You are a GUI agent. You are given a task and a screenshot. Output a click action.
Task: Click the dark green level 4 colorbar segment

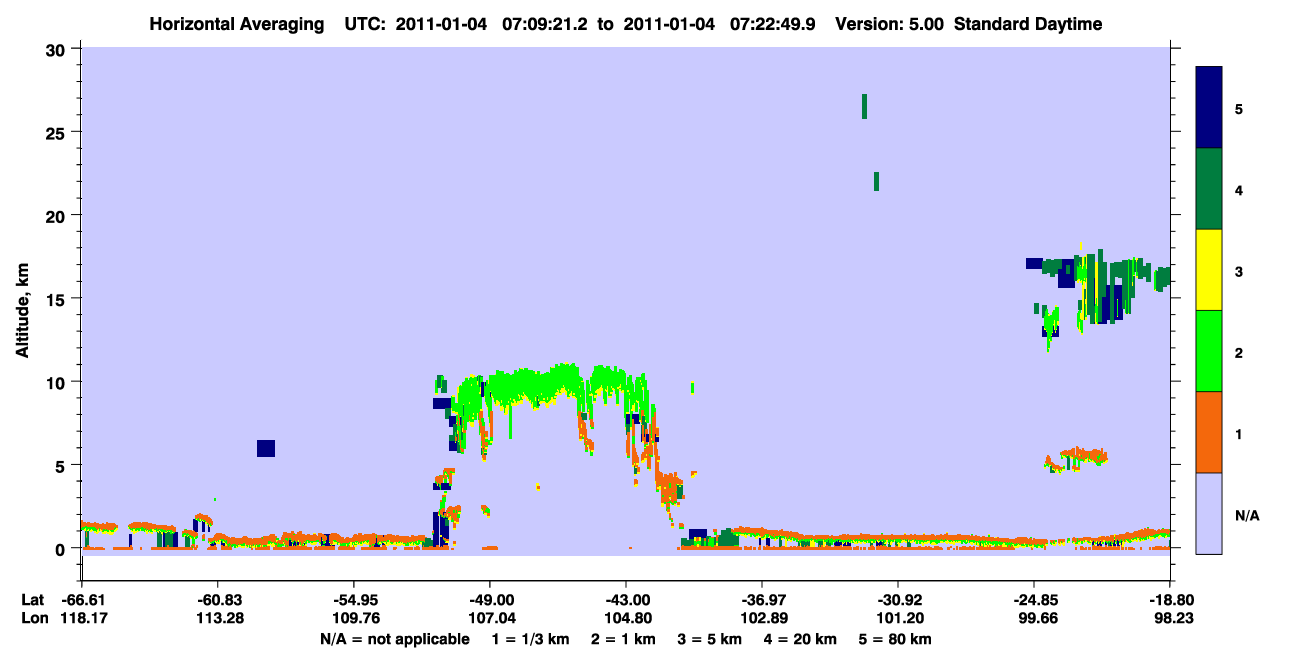point(1209,189)
